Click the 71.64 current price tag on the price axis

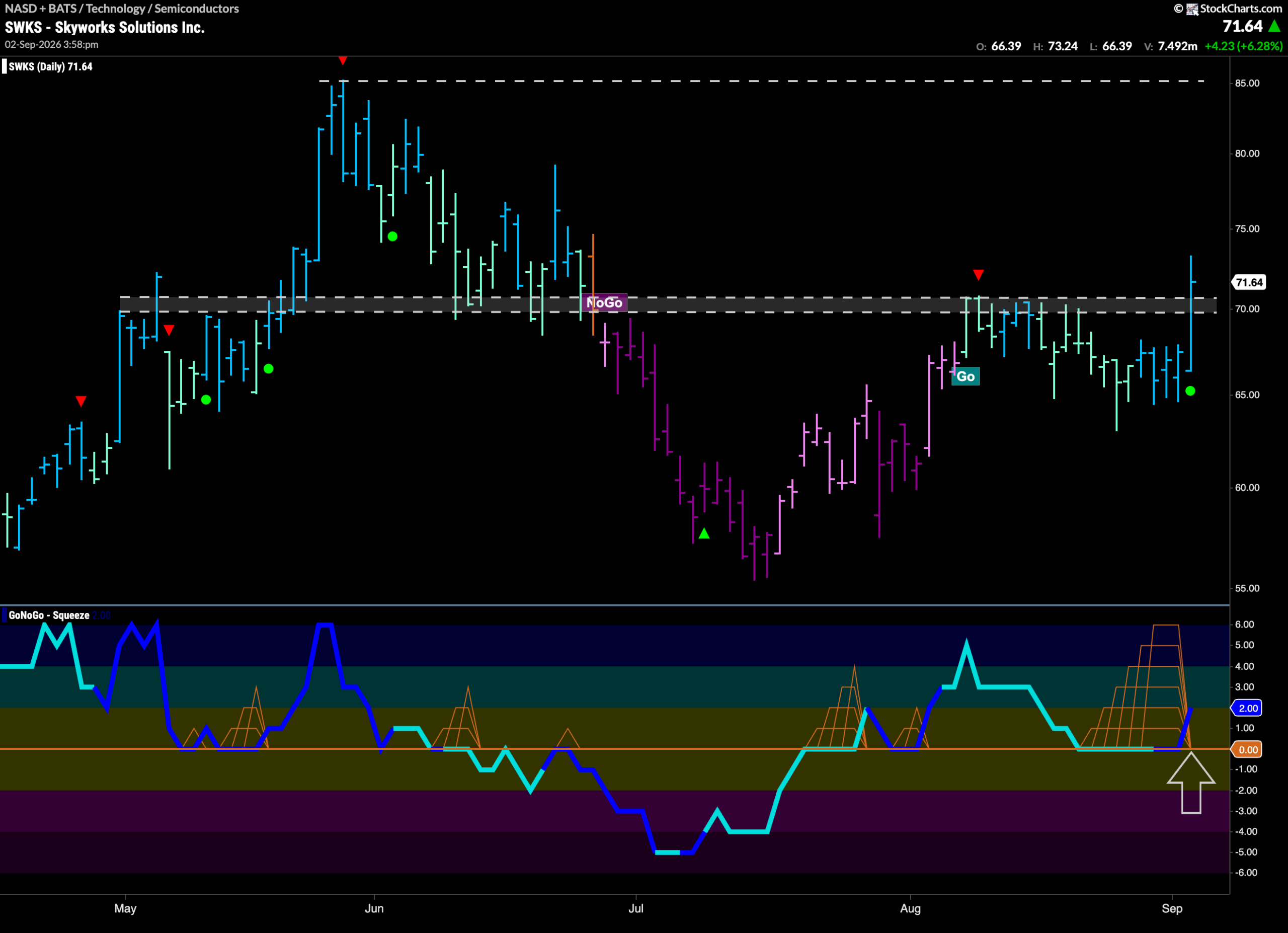pyautogui.click(x=1249, y=282)
